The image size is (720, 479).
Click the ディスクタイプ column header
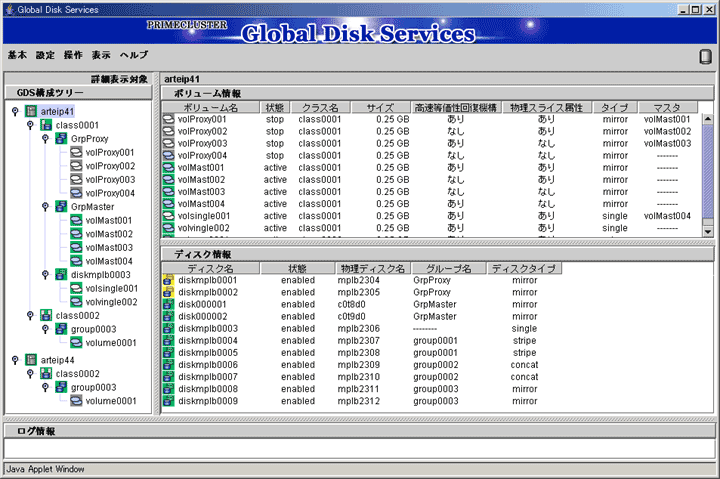coord(524,268)
